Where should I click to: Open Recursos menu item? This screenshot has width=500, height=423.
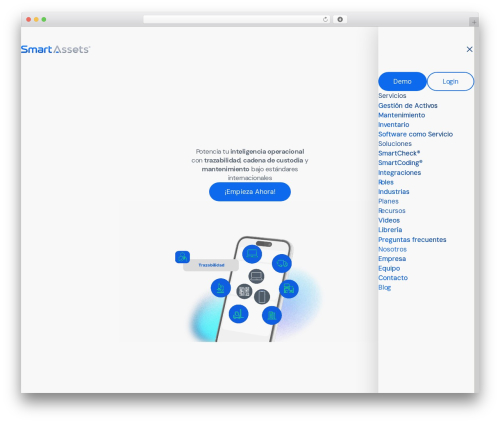tap(392, 211)
